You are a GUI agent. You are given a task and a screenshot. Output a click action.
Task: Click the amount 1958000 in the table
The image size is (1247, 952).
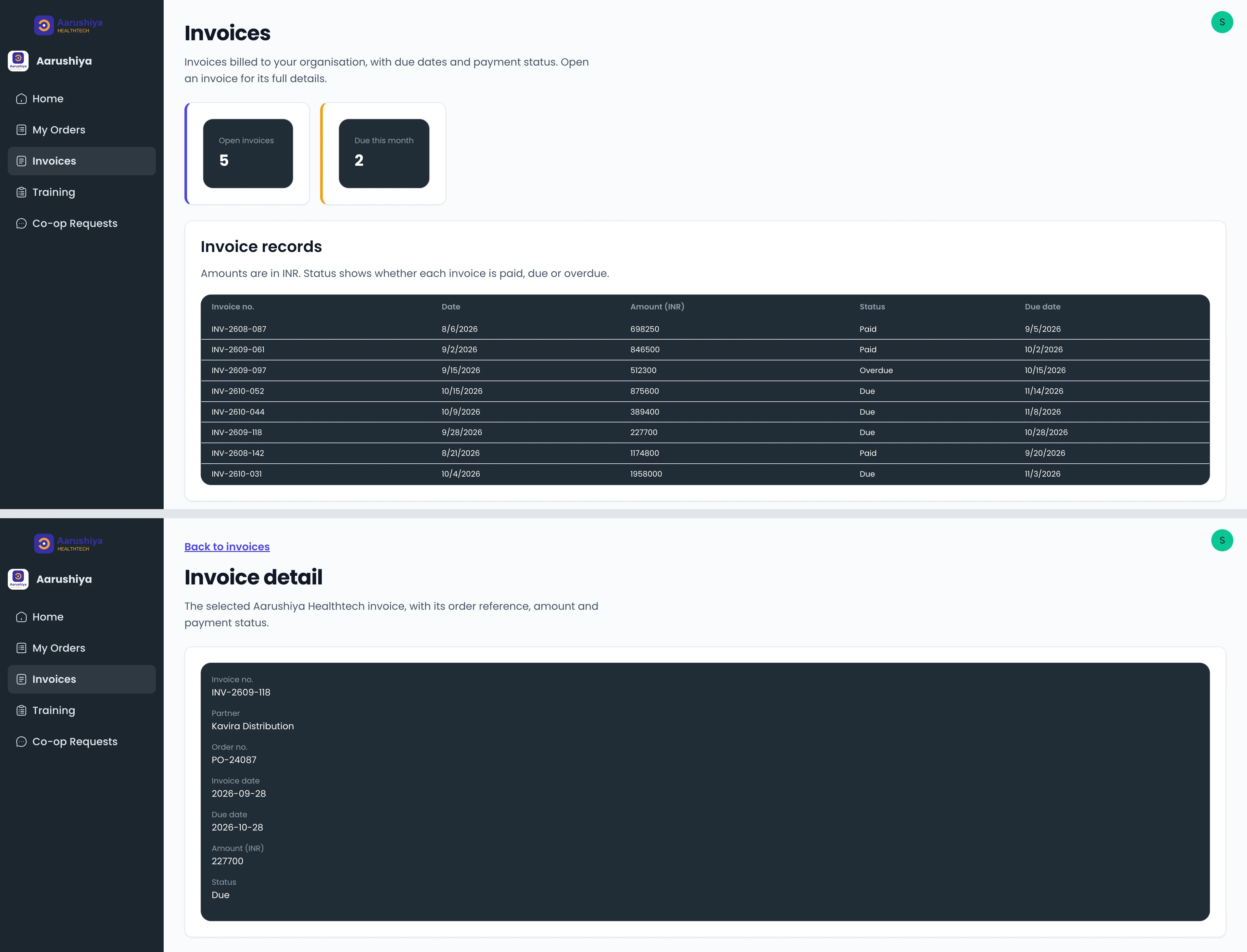(x=646, y=474)
